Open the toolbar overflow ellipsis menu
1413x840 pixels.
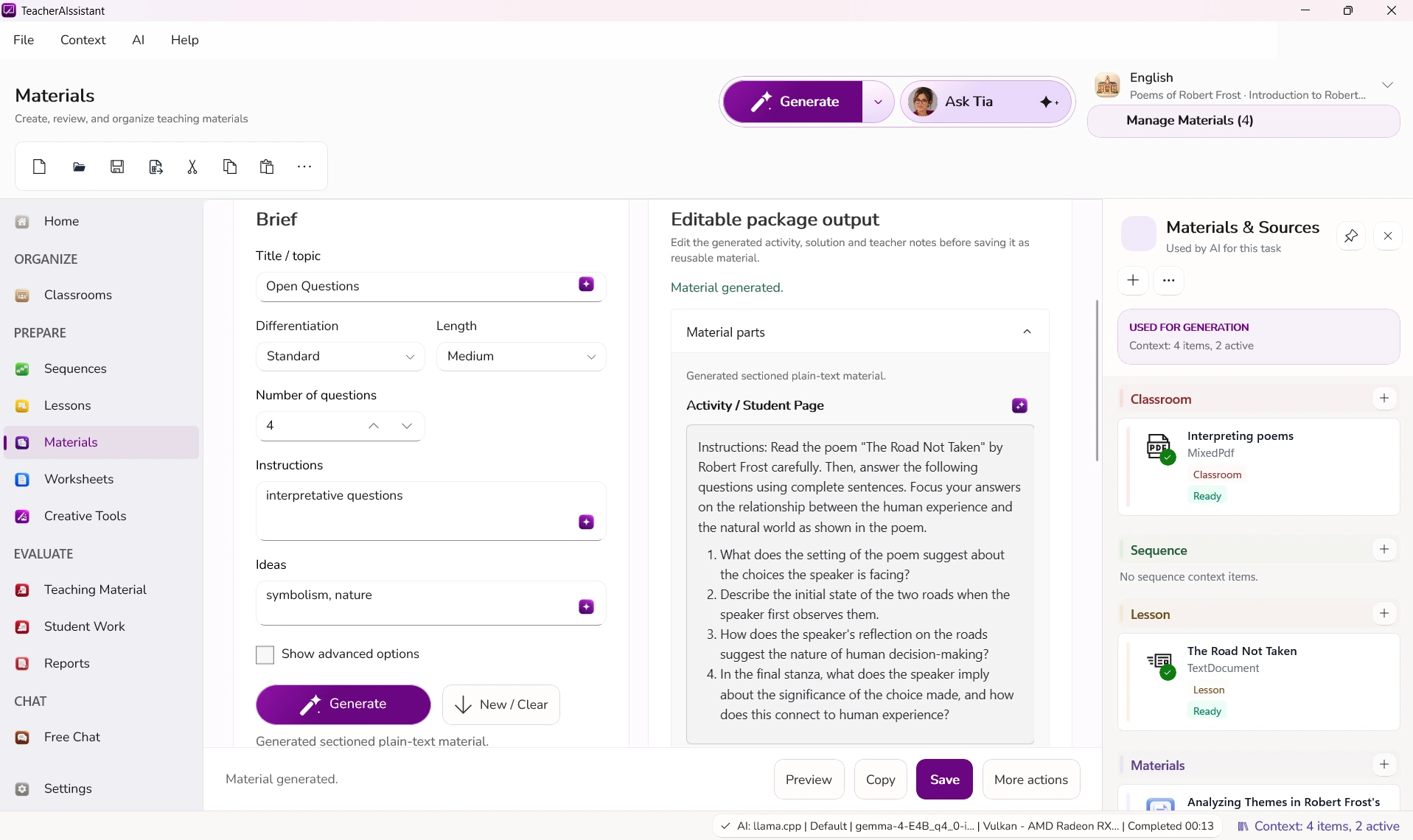(304, 167)
